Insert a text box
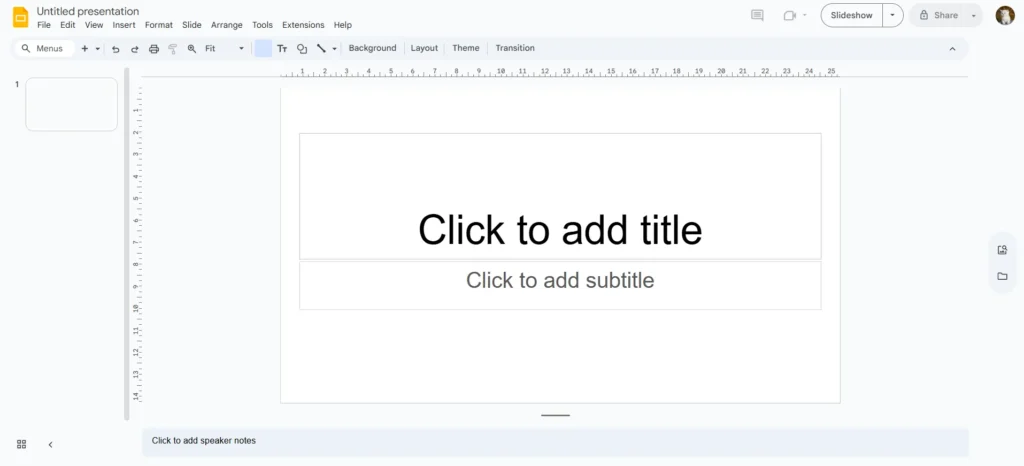The width and height of the screenshot is (1024, 466). pyautogui.click(x=282, y=48)
